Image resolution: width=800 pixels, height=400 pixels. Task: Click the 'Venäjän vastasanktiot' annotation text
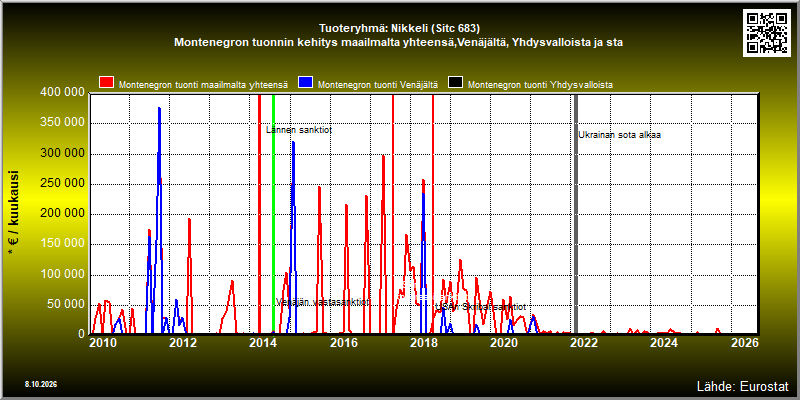322,302
